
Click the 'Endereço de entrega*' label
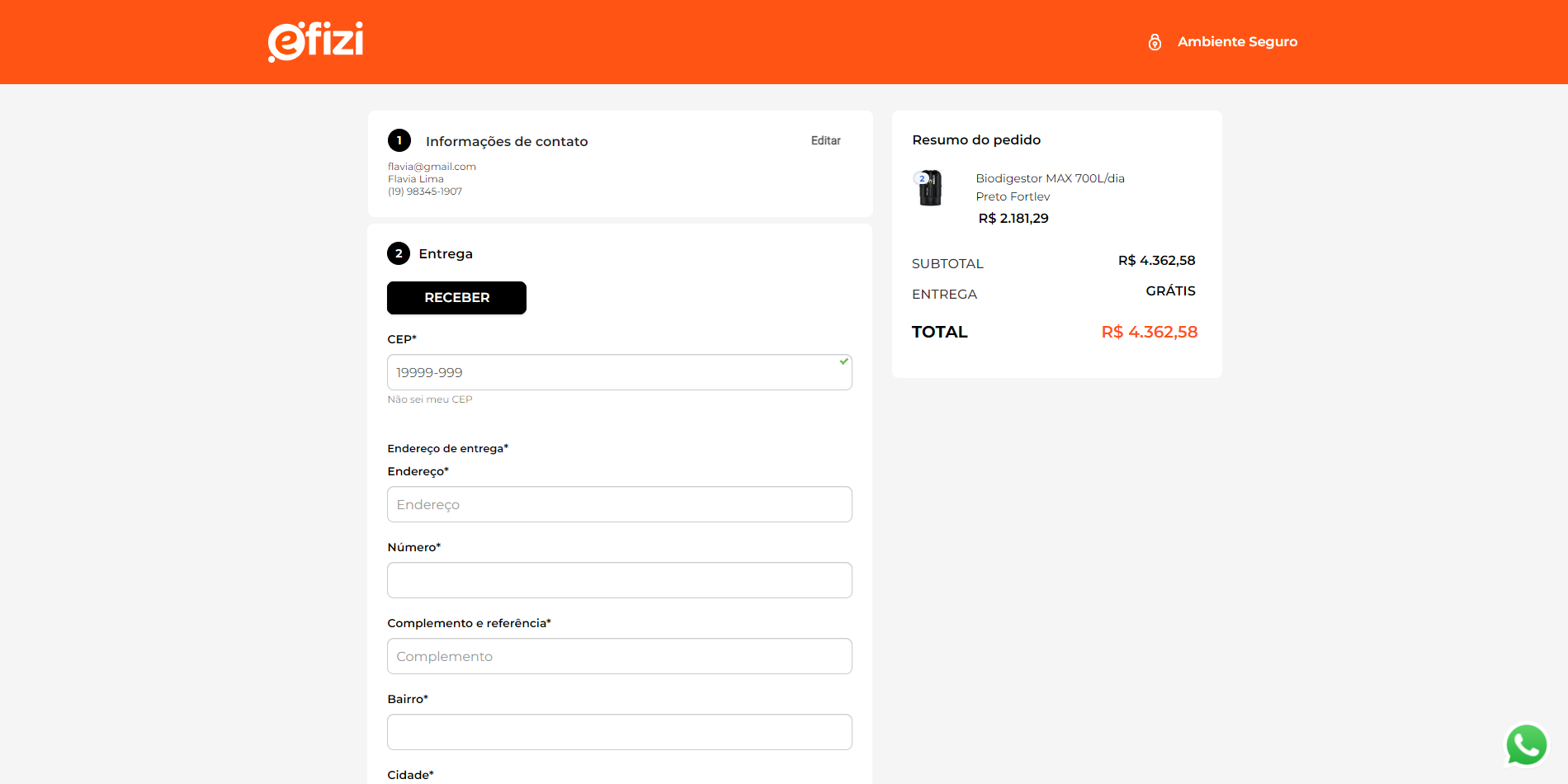(448, 449)
